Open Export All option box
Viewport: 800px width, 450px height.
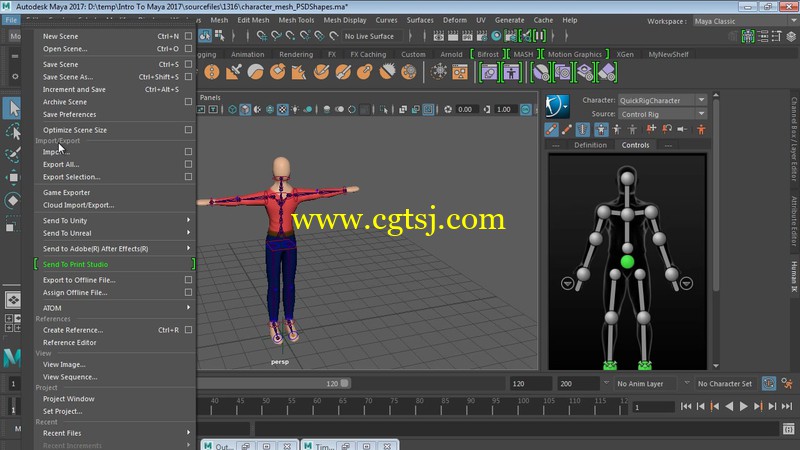coord(188,164)
